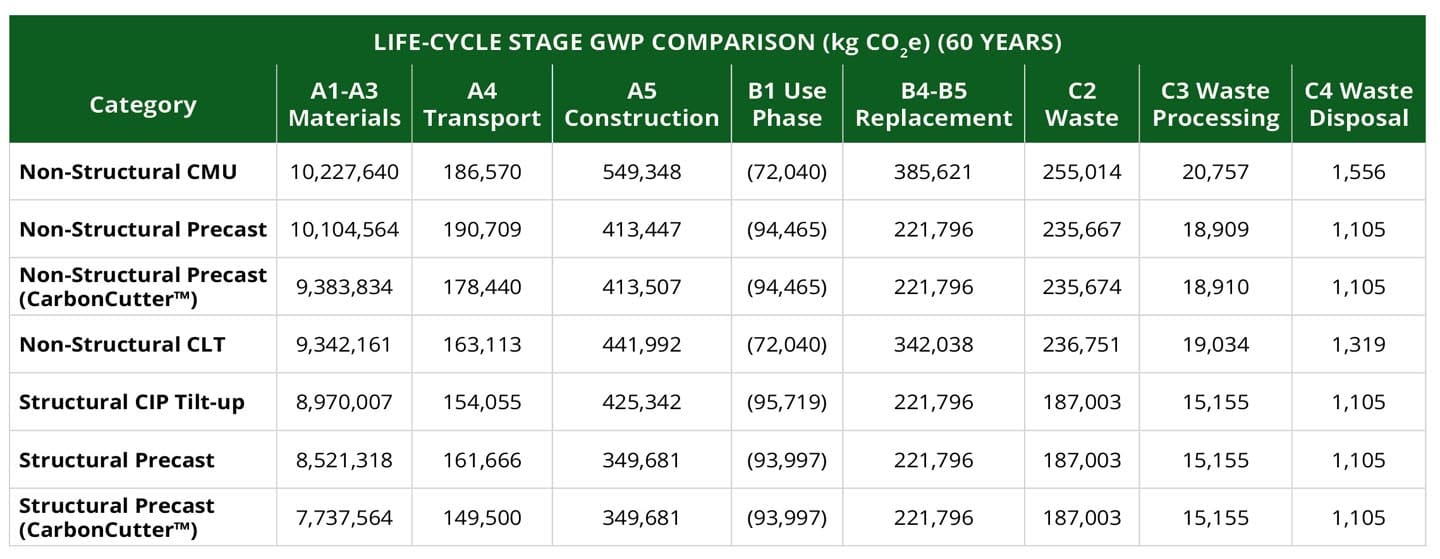Select the B1 Use Phase header
The image size is (1440, 559).
pyautogui.click(x=787, y=104)
